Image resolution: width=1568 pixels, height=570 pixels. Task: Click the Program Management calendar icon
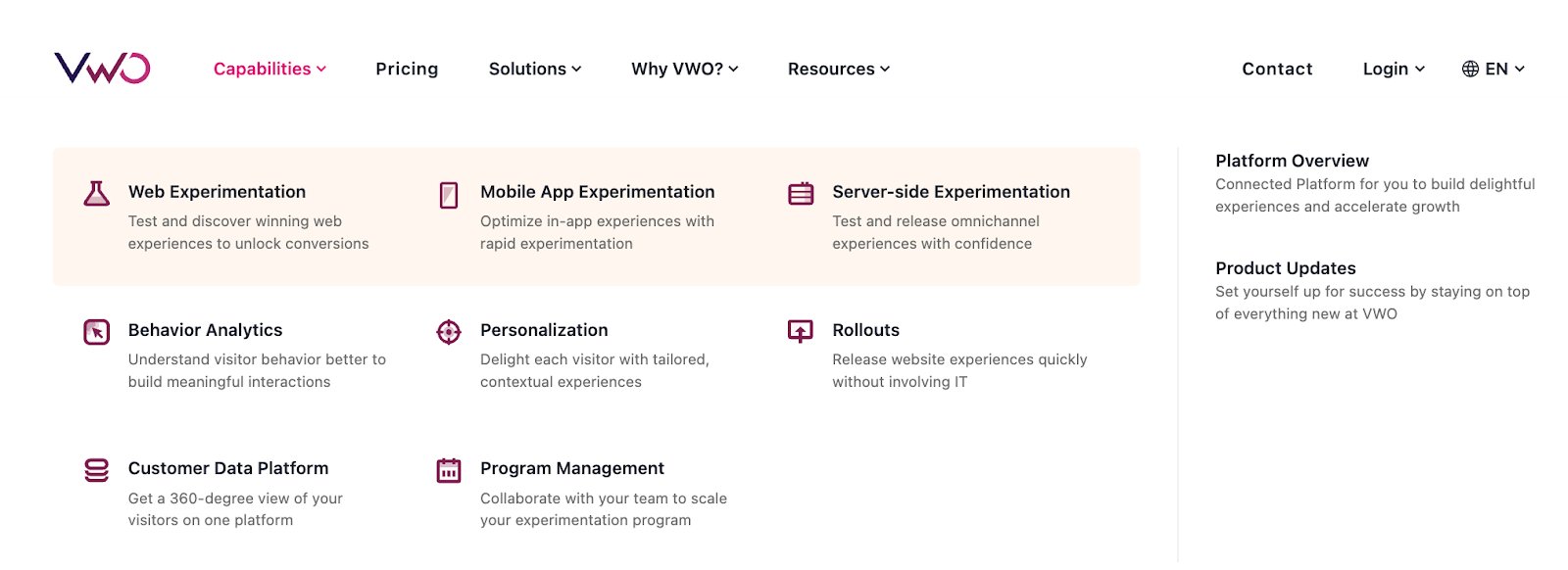(x=449, y=470)
